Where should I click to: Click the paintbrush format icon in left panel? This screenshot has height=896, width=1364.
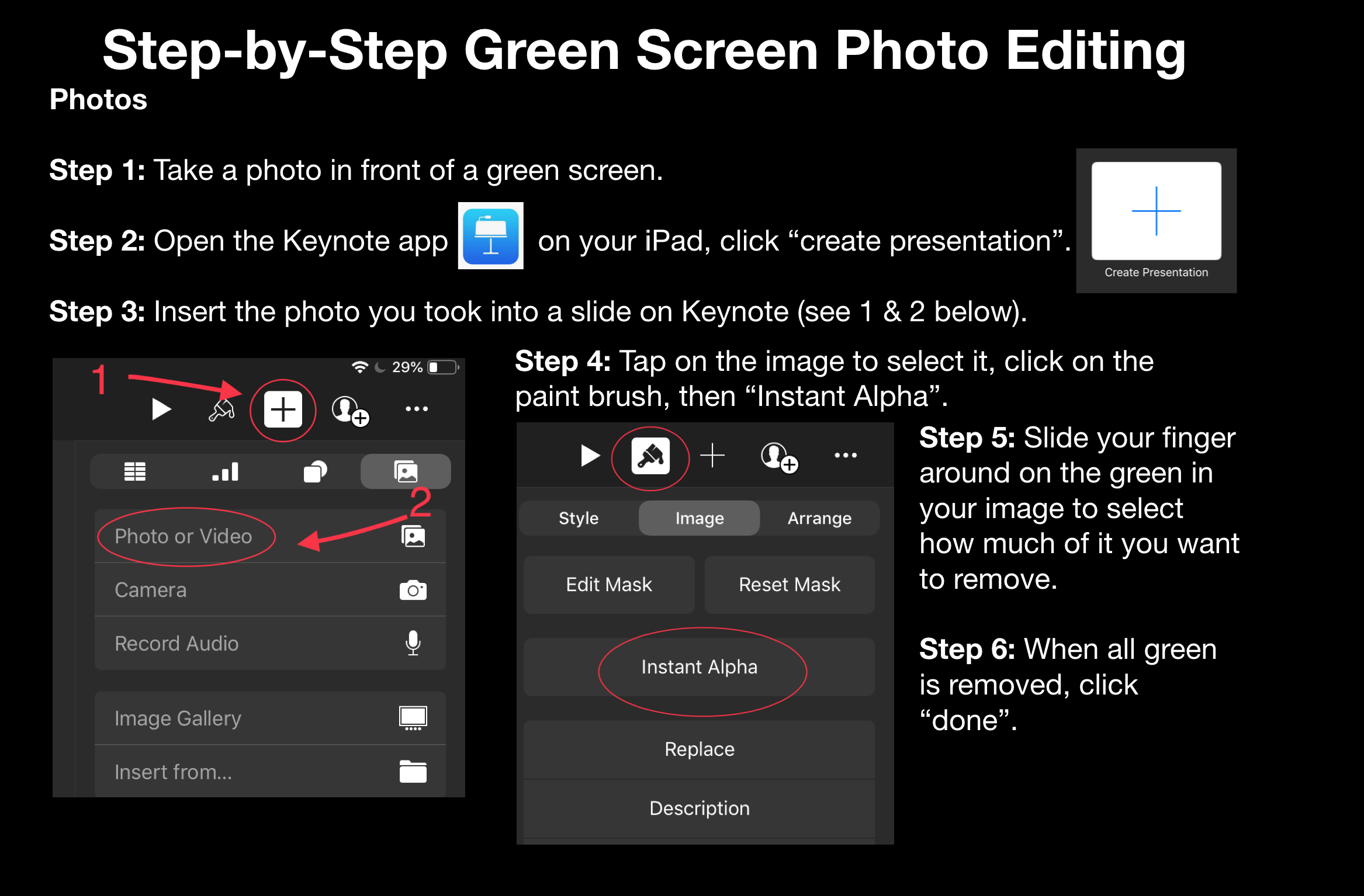(x=221, y=409)
